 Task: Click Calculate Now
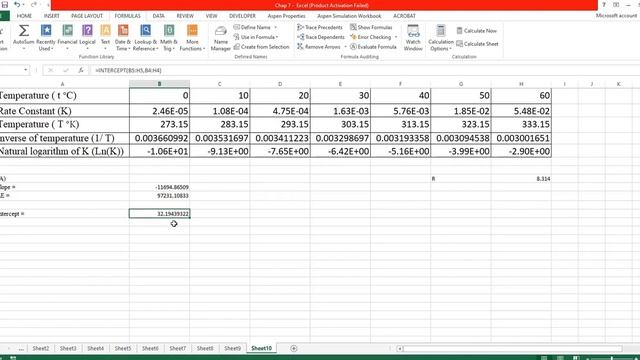pyautogui.click(x=476, y=31)
